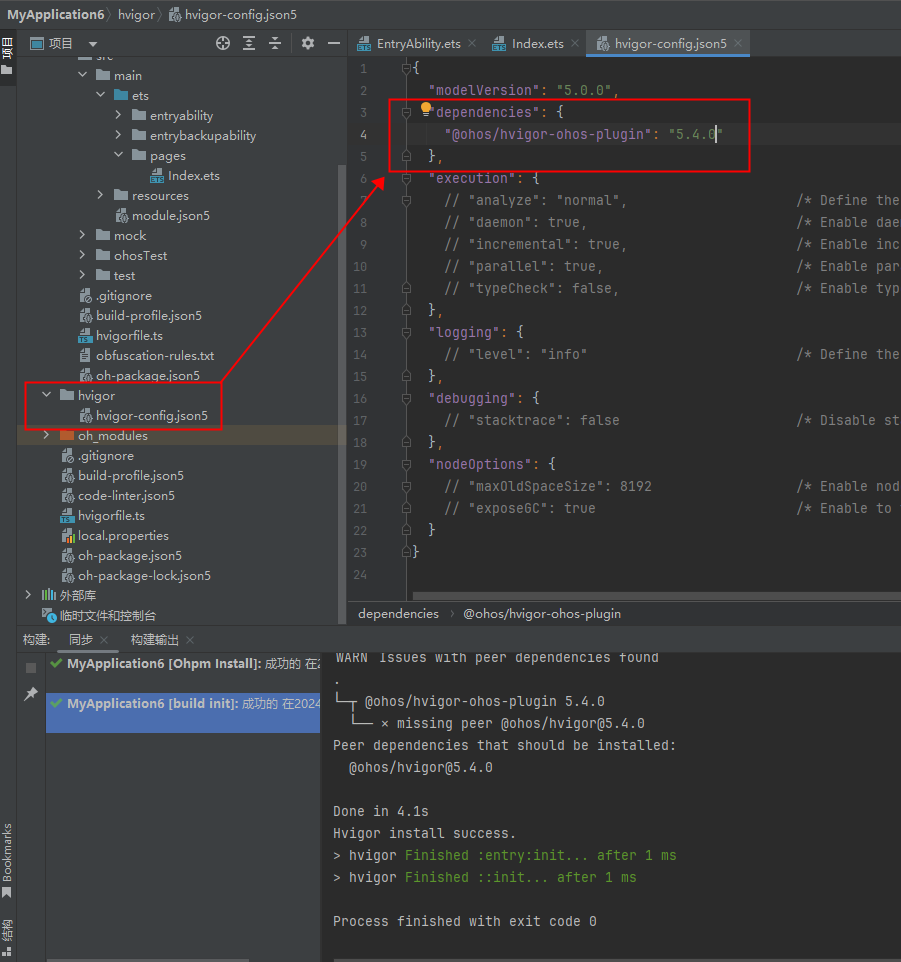901x962 pixels.
Task: Fold the execution block using the gutter arrow
Action: click(406, 178)
